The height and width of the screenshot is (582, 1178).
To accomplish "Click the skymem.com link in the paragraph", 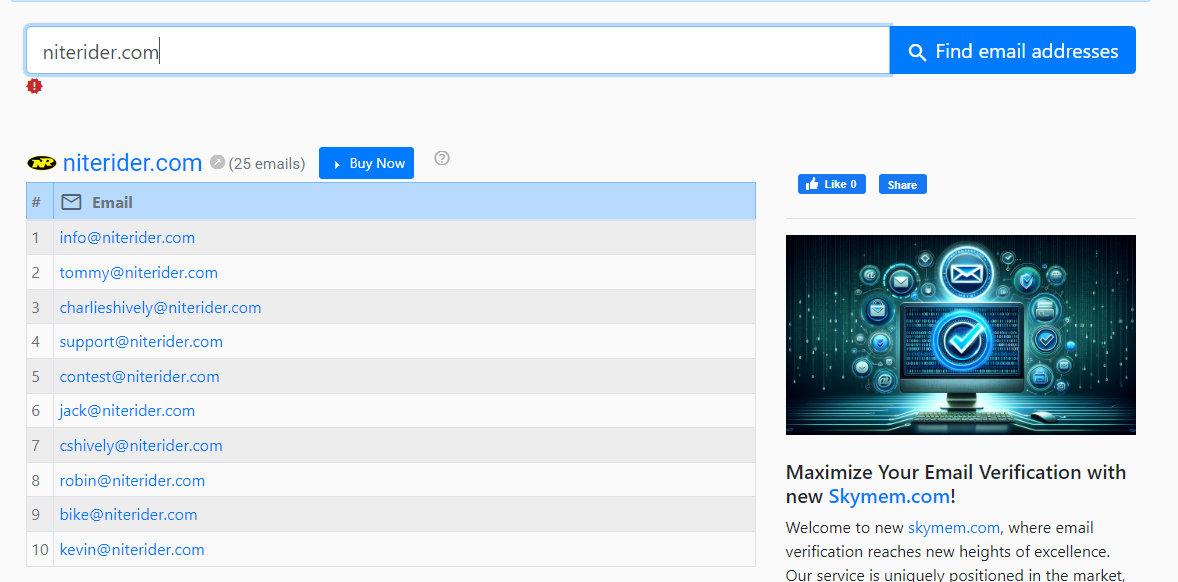I will coord(953,528).
